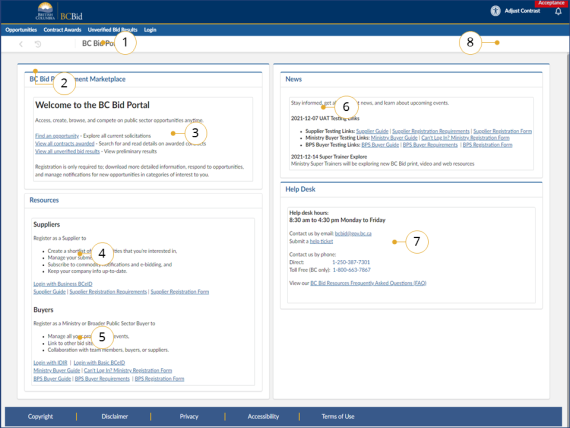Click the Help Desk panel heading
This screenshot has width=570, height=428.
pyautogui.click(x=300, y=189)
